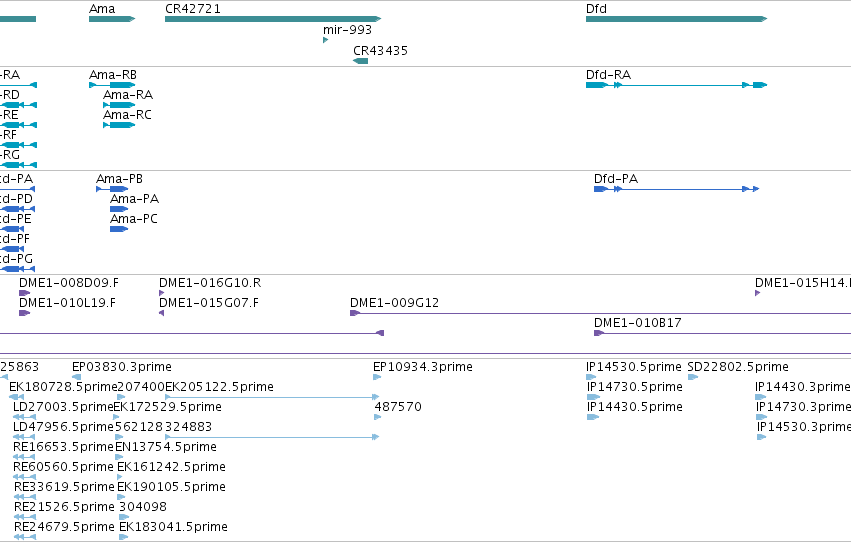Select the Ama-PB protein glyph
This screenshot has height=542, width=851.
112,189
